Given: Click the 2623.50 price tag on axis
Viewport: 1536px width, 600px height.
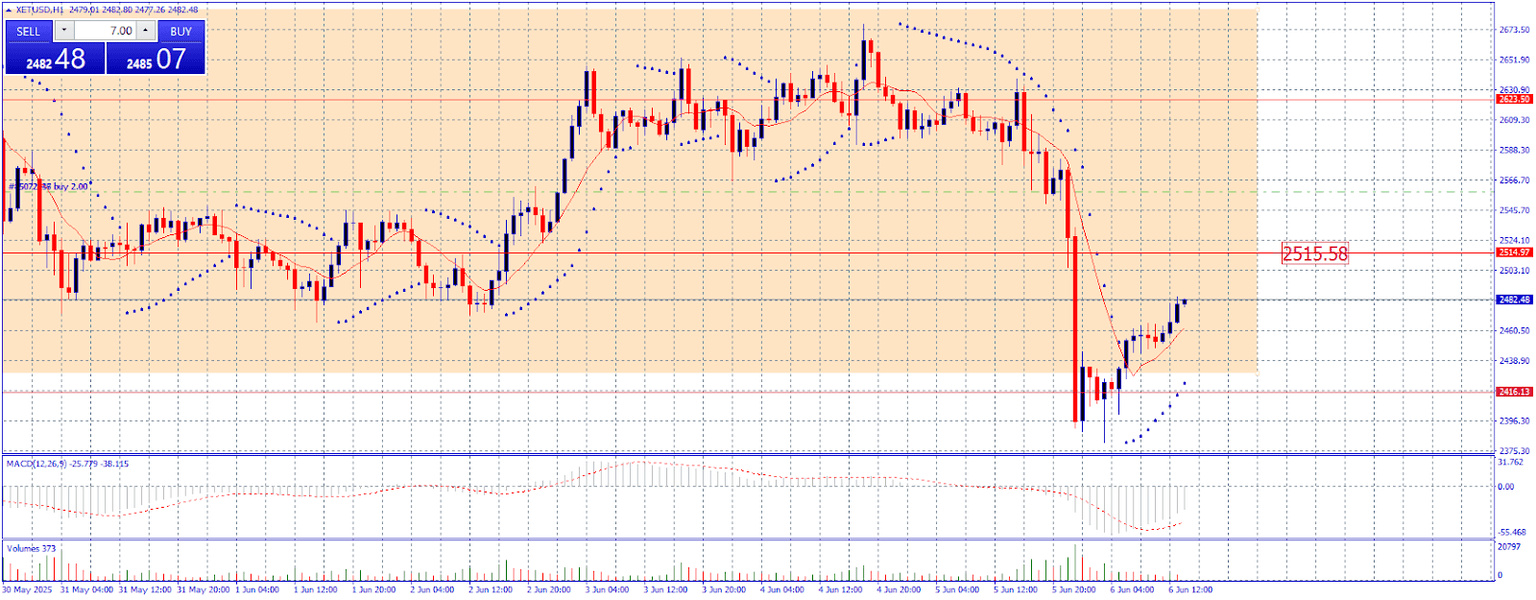Looking at the screenshot, I should click(1514, 100).
